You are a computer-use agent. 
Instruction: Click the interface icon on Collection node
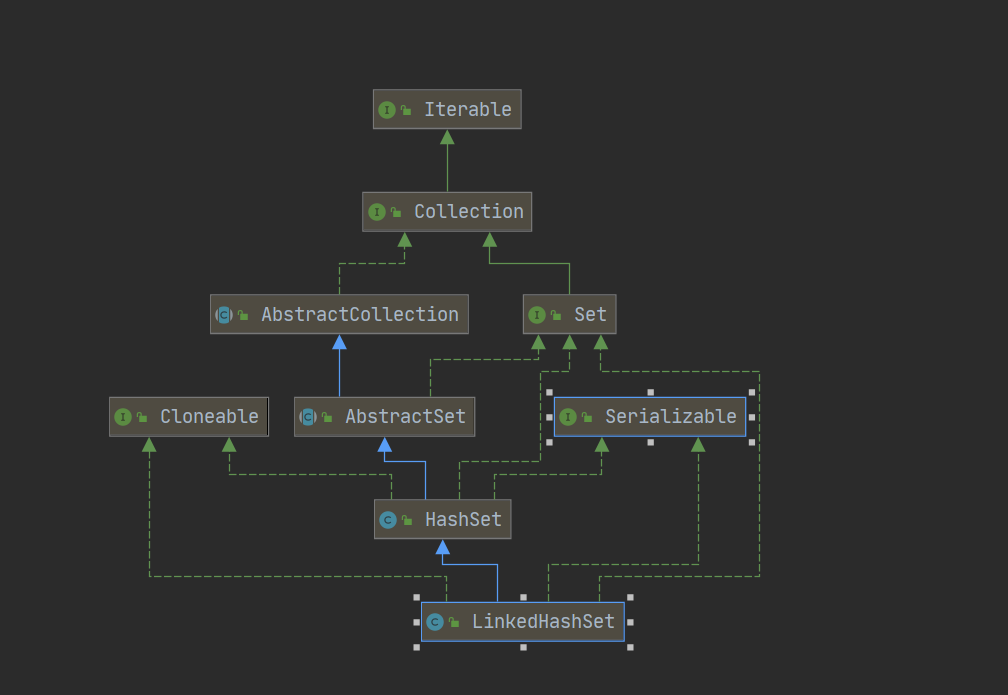[377, 212]
